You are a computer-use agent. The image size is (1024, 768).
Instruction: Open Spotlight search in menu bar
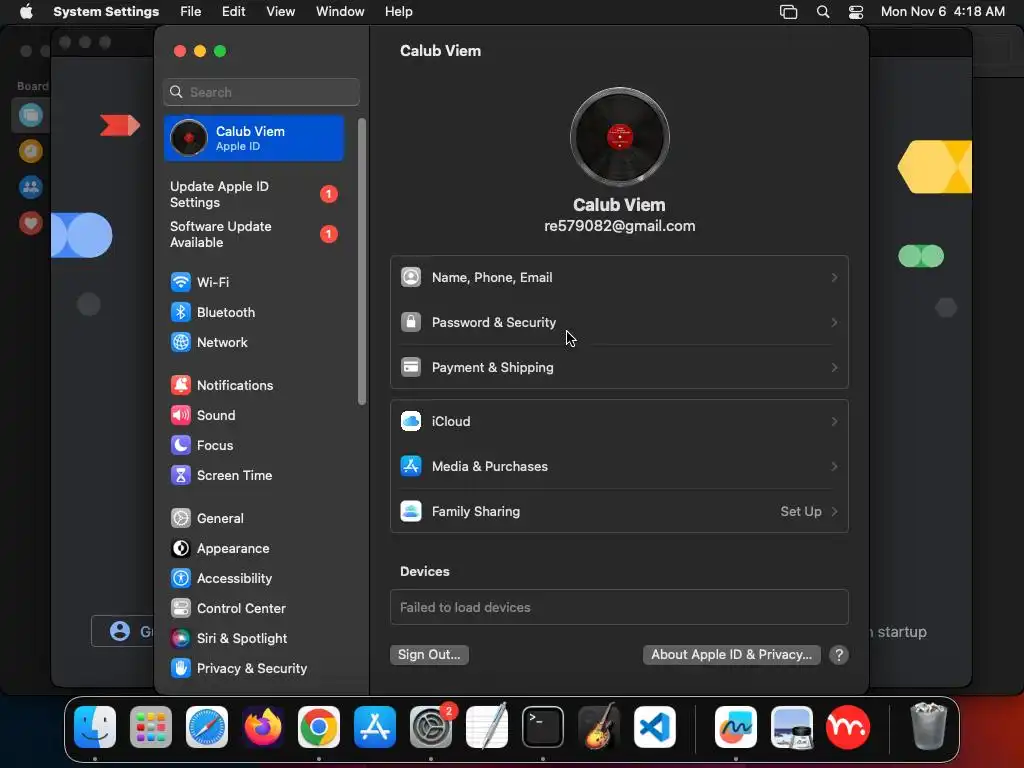(823, 12)
